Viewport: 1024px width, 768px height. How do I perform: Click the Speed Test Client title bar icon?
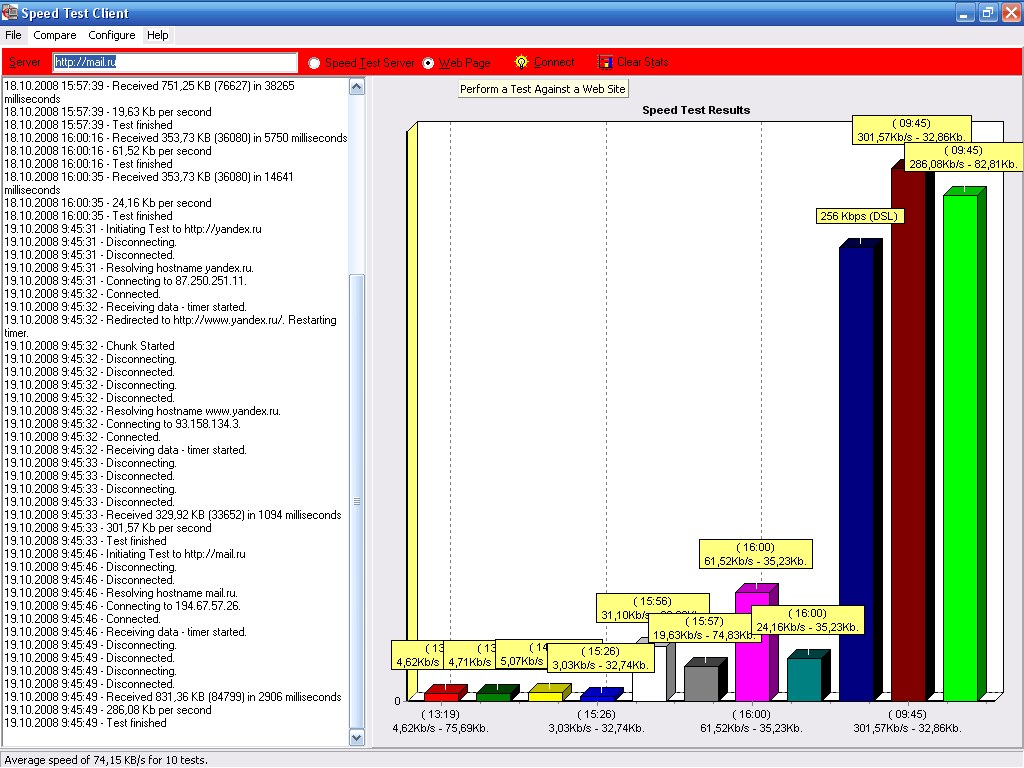(x=10, y=13)
